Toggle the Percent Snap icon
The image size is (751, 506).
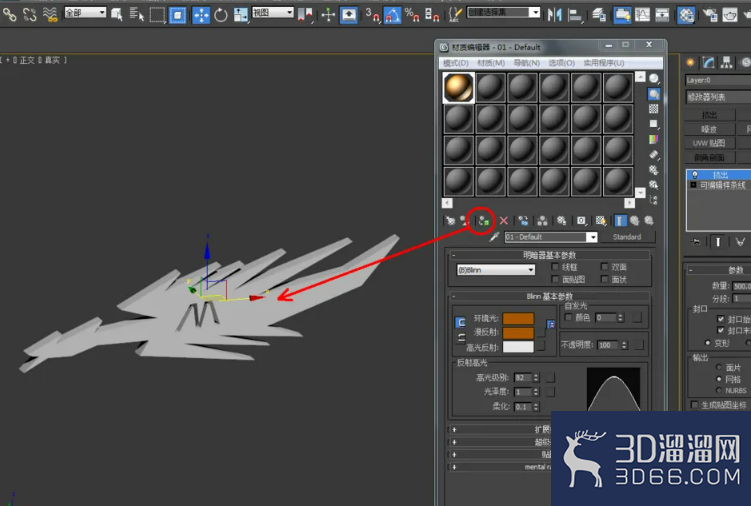pyautogui.click(x=412, y=15)
